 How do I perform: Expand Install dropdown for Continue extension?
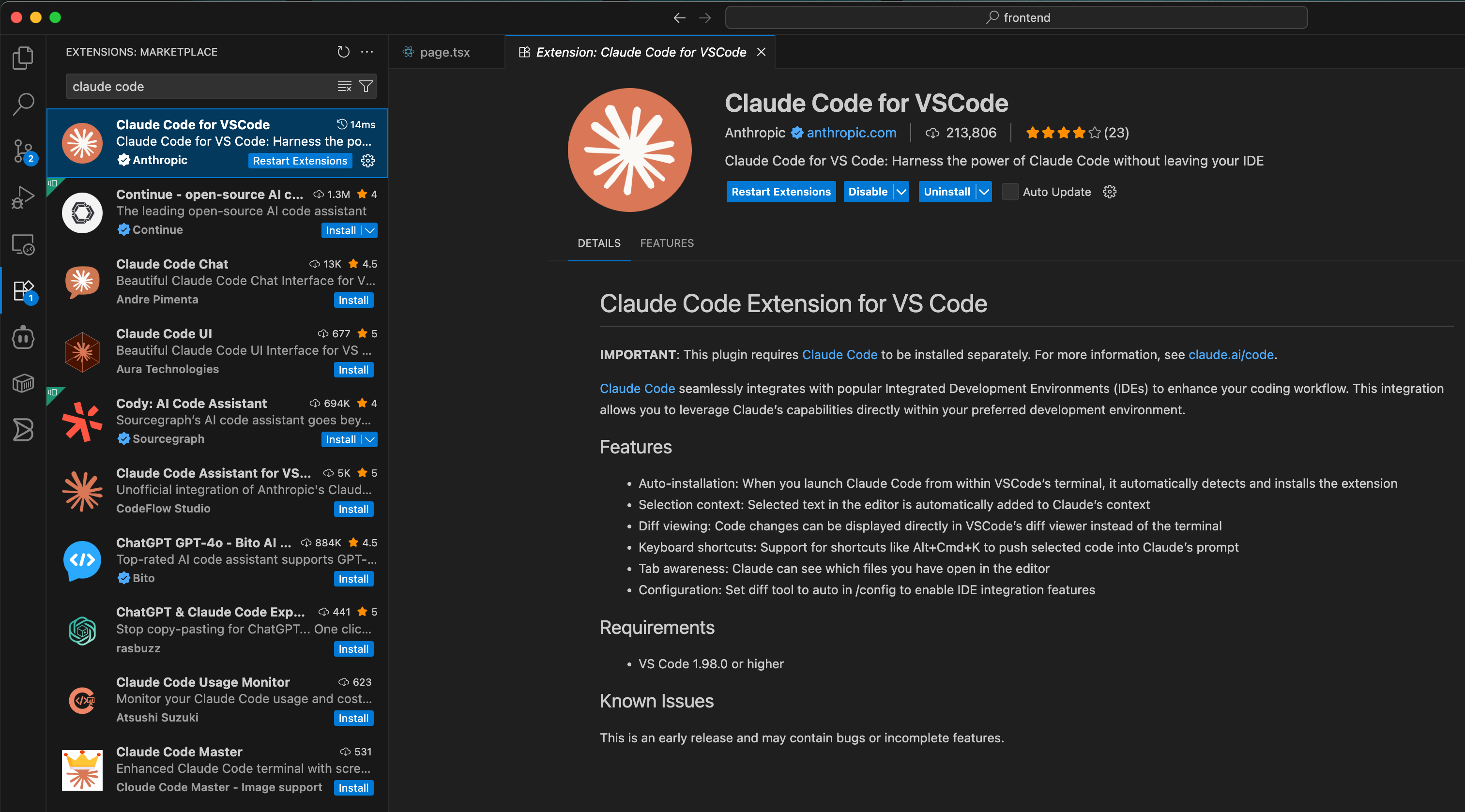coord(370,230)
